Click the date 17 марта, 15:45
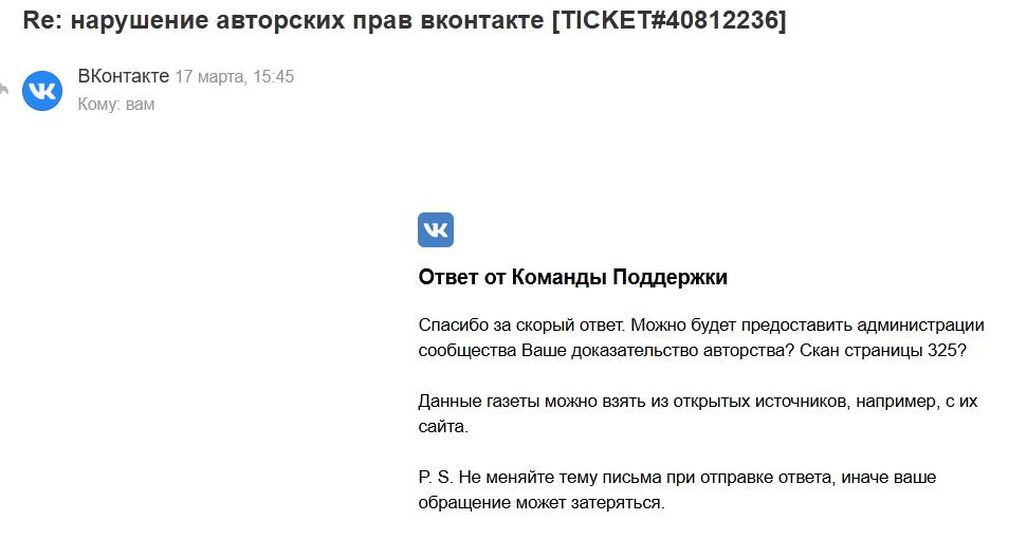This screenshot has width=1027, height=539. coord(234,77)
